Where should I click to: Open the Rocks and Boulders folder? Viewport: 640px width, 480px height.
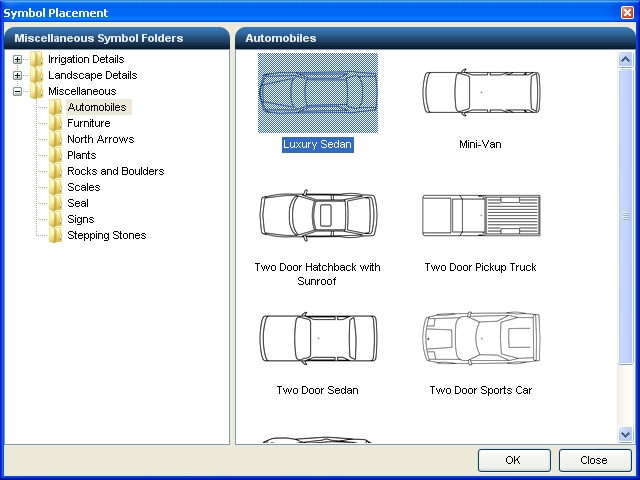tap(115, 171)
